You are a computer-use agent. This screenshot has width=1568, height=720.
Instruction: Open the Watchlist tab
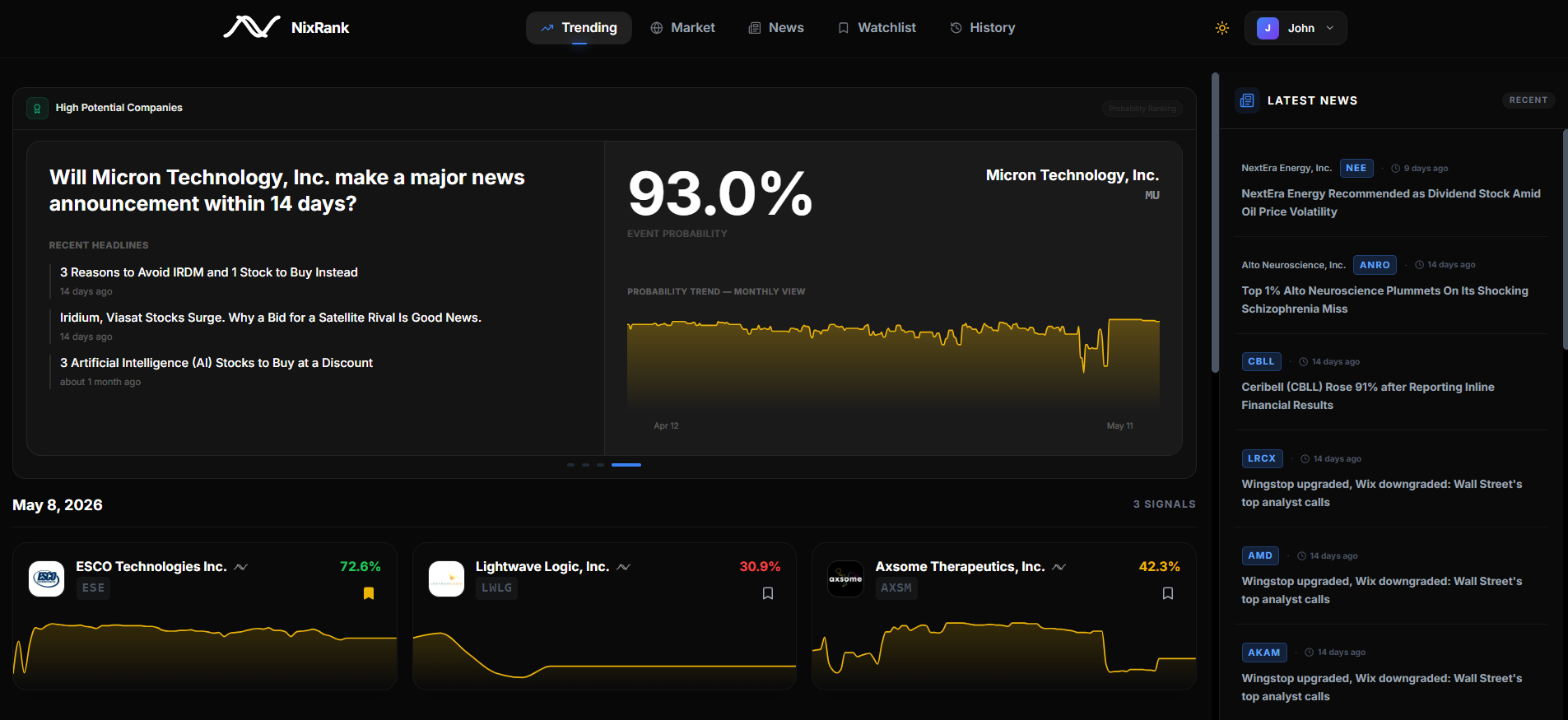877,28
